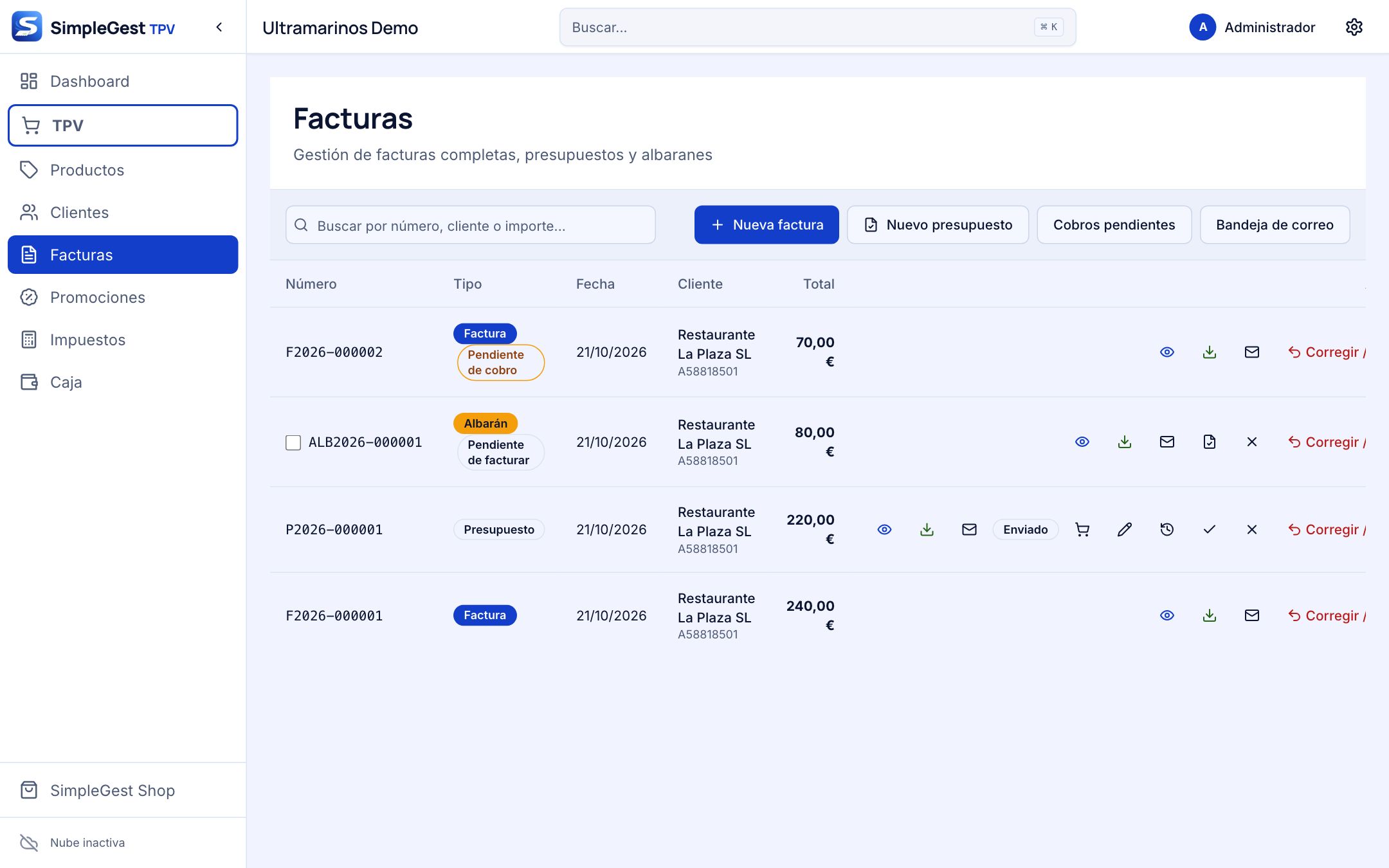Viewport: 1389px width, 868px height.
Task: Create Nuevo presupuesto
Action: (x=938, y=224)
